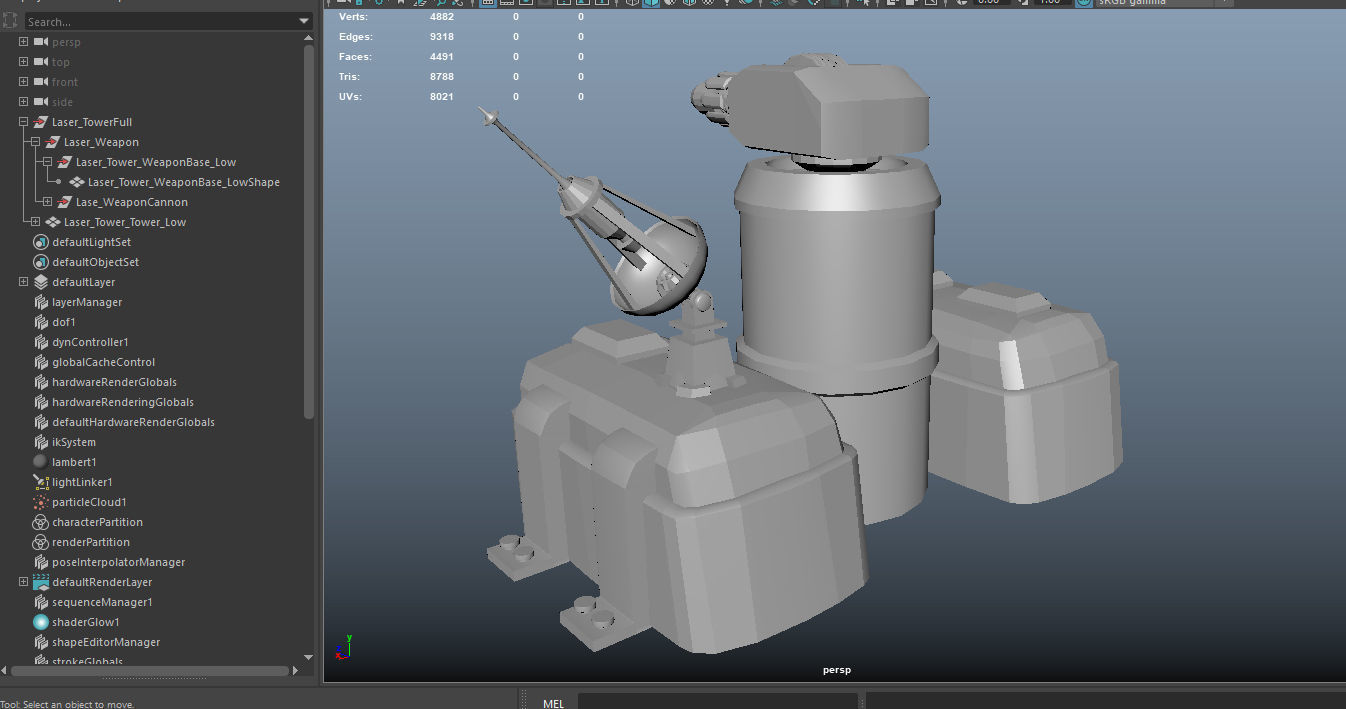The width and height of the screenshot is (1346, 709).
Task: Click the Tris count value 8788
Action: (441, 77)
